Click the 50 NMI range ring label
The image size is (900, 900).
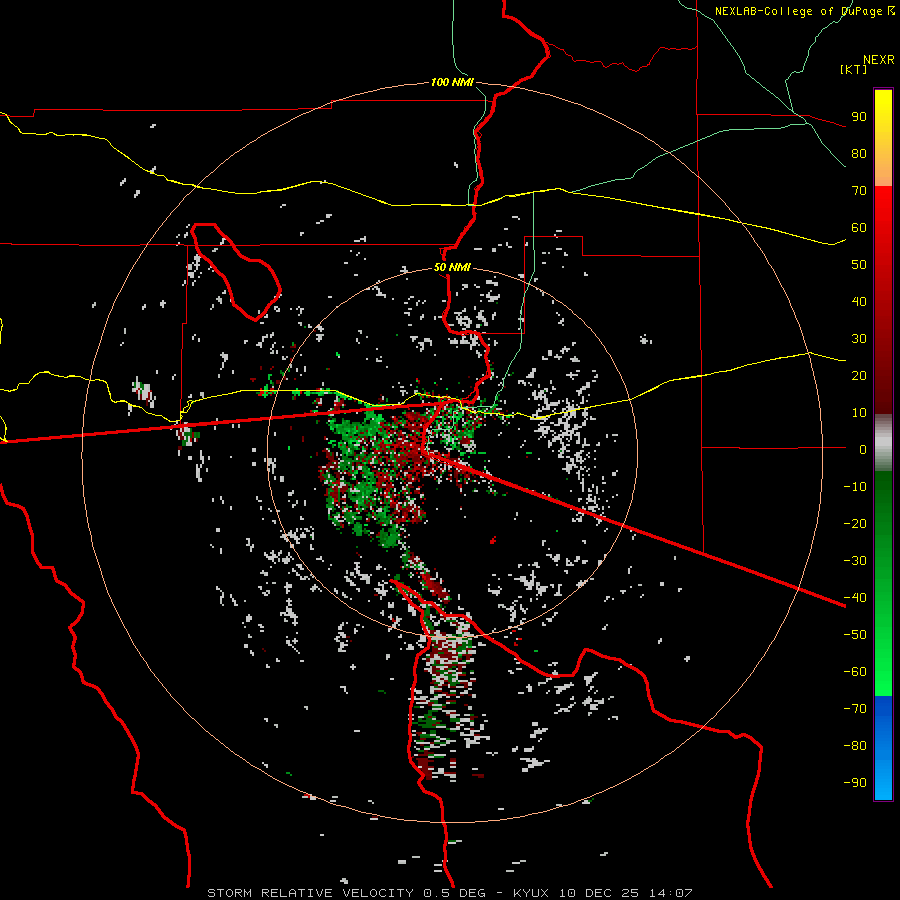452,267
